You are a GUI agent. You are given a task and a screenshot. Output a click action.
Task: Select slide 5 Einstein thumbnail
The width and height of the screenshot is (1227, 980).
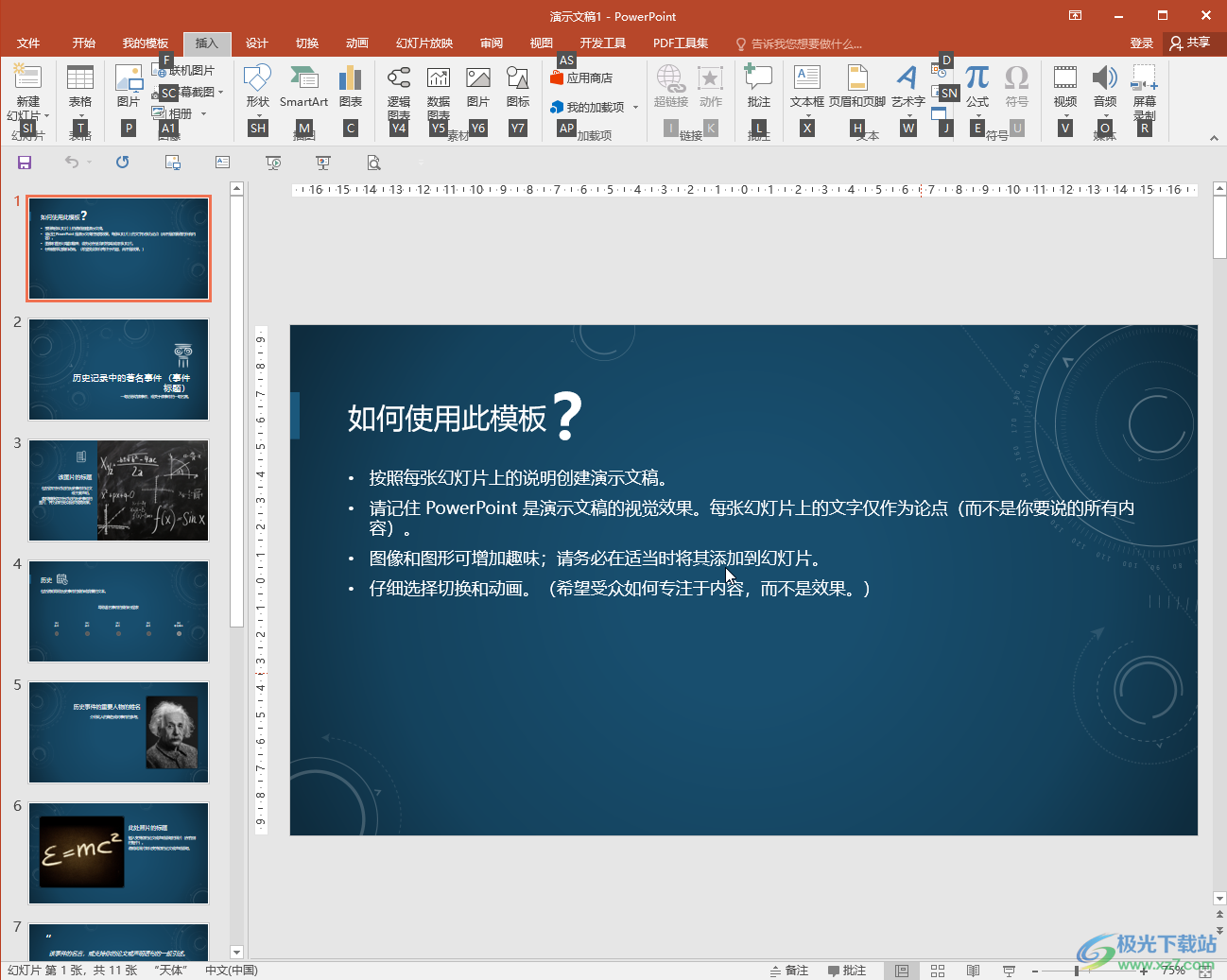point(118,732)
